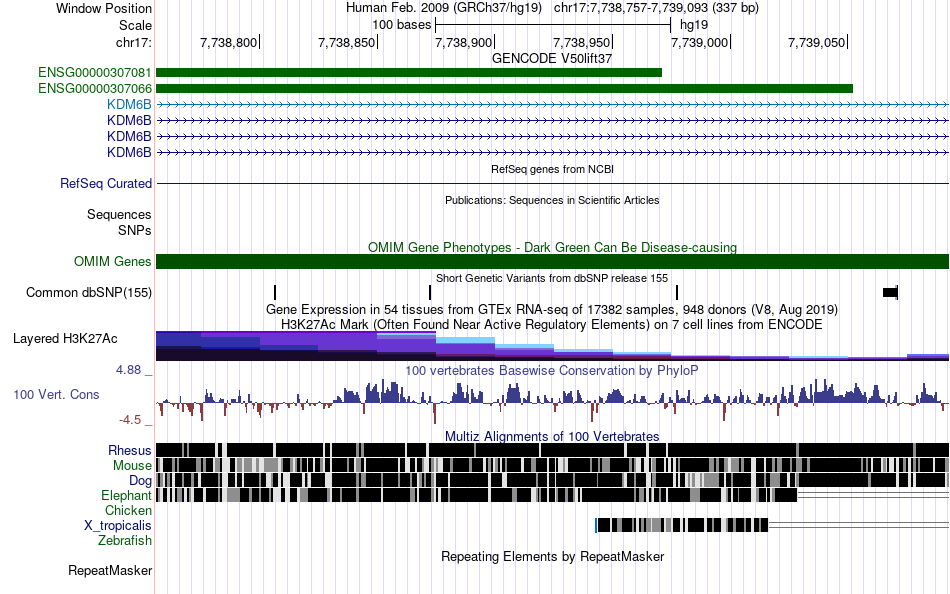
Task: Click the Dog alignment label
Action: (140, 481)
